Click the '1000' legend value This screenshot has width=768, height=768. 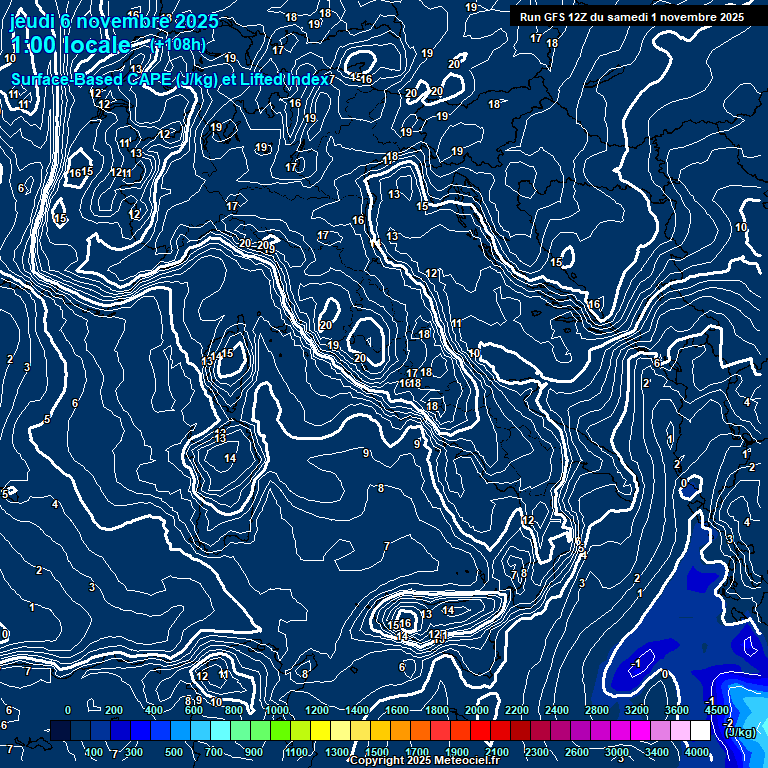277,710
